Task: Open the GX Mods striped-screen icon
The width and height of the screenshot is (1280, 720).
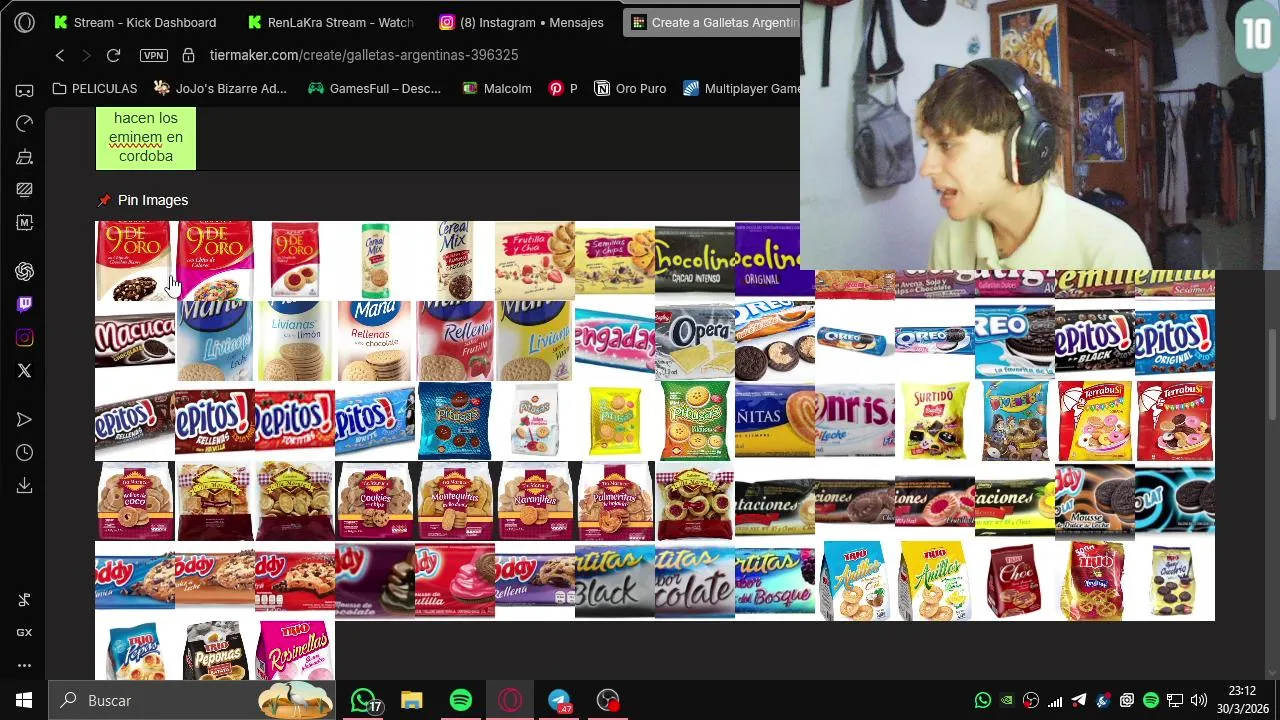Action: click(x=24, y=189)
